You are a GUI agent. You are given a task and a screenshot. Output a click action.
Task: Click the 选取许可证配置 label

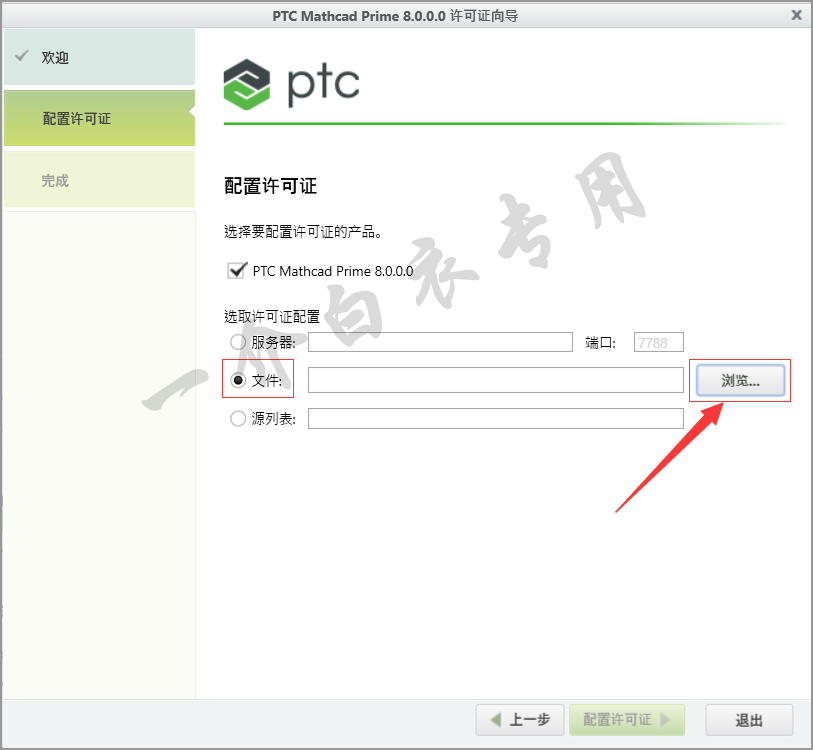pyautogui.click(x=272, y=316)
